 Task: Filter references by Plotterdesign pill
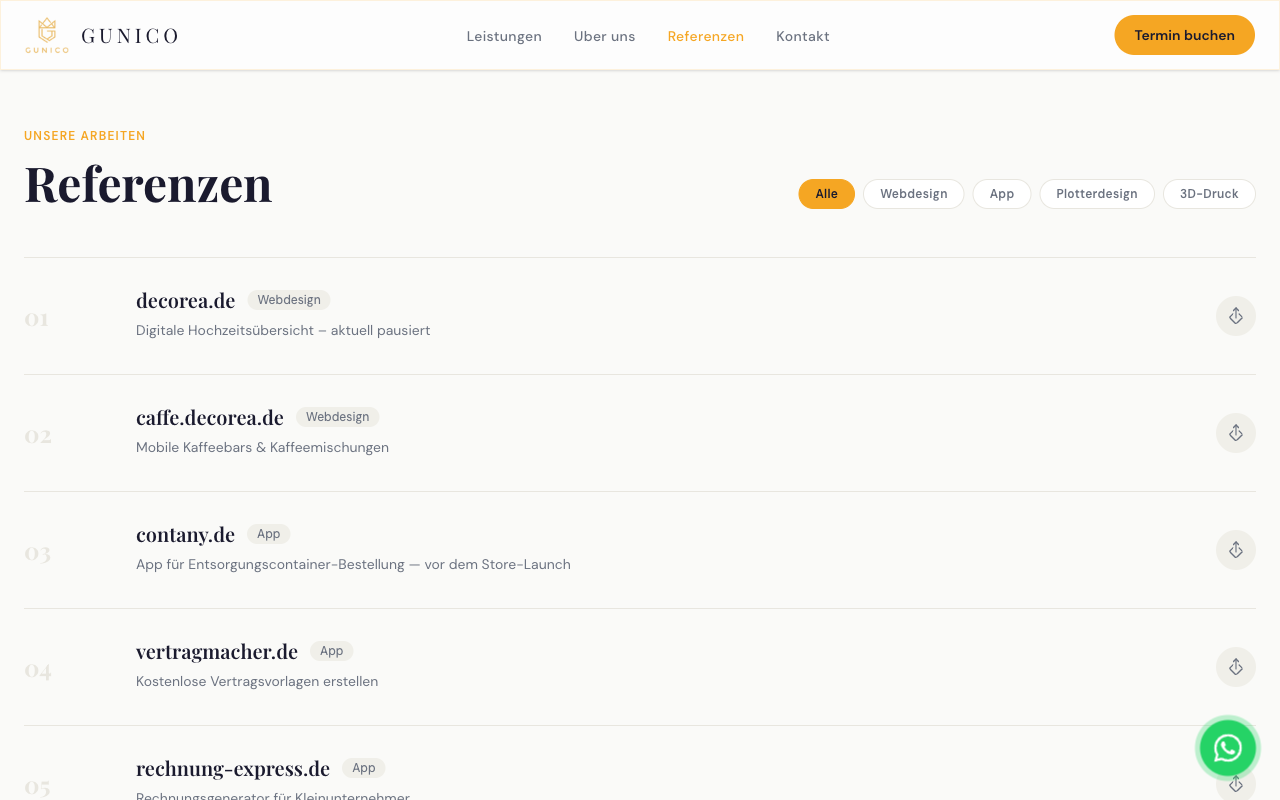click(1097, 194)
